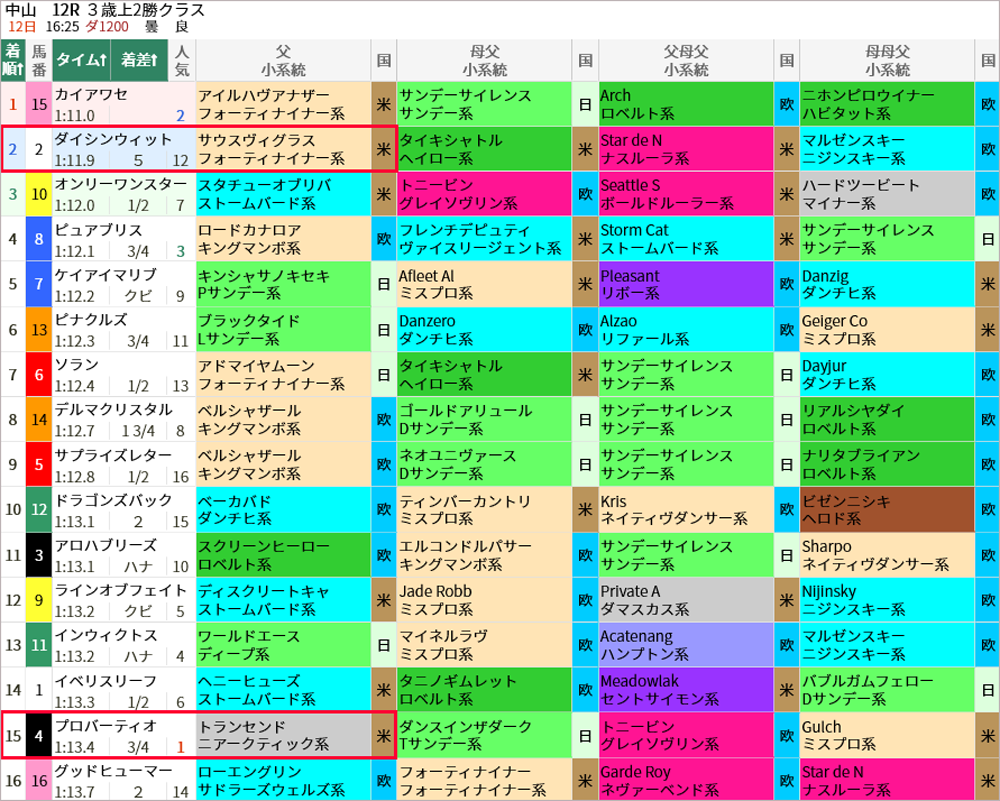1000x801 pixels.
Task: Click sire cell ブラックタイド
Action: 283,330
